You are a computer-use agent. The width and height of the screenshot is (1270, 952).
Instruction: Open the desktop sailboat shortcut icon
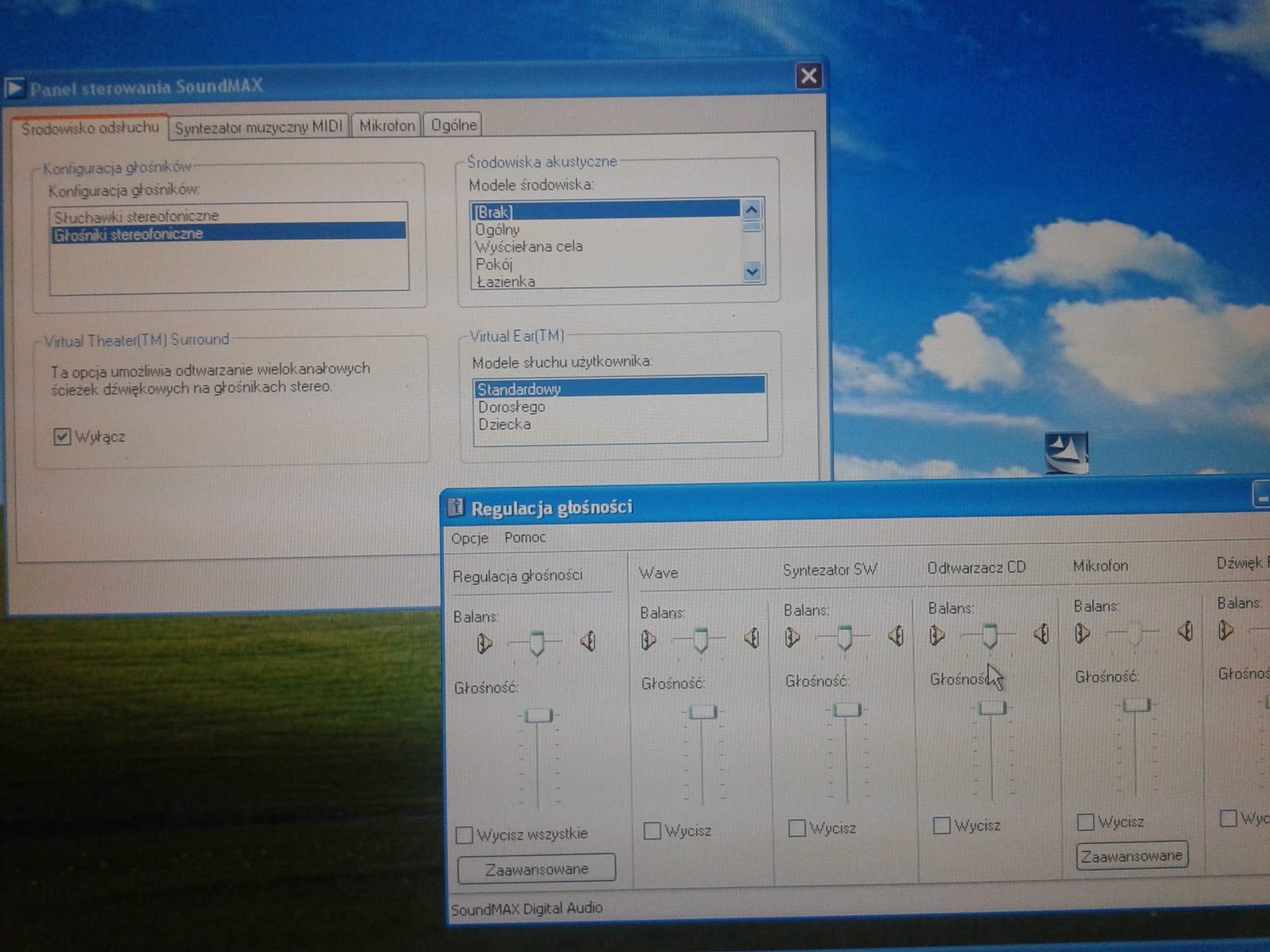(x=1066, y=453)
